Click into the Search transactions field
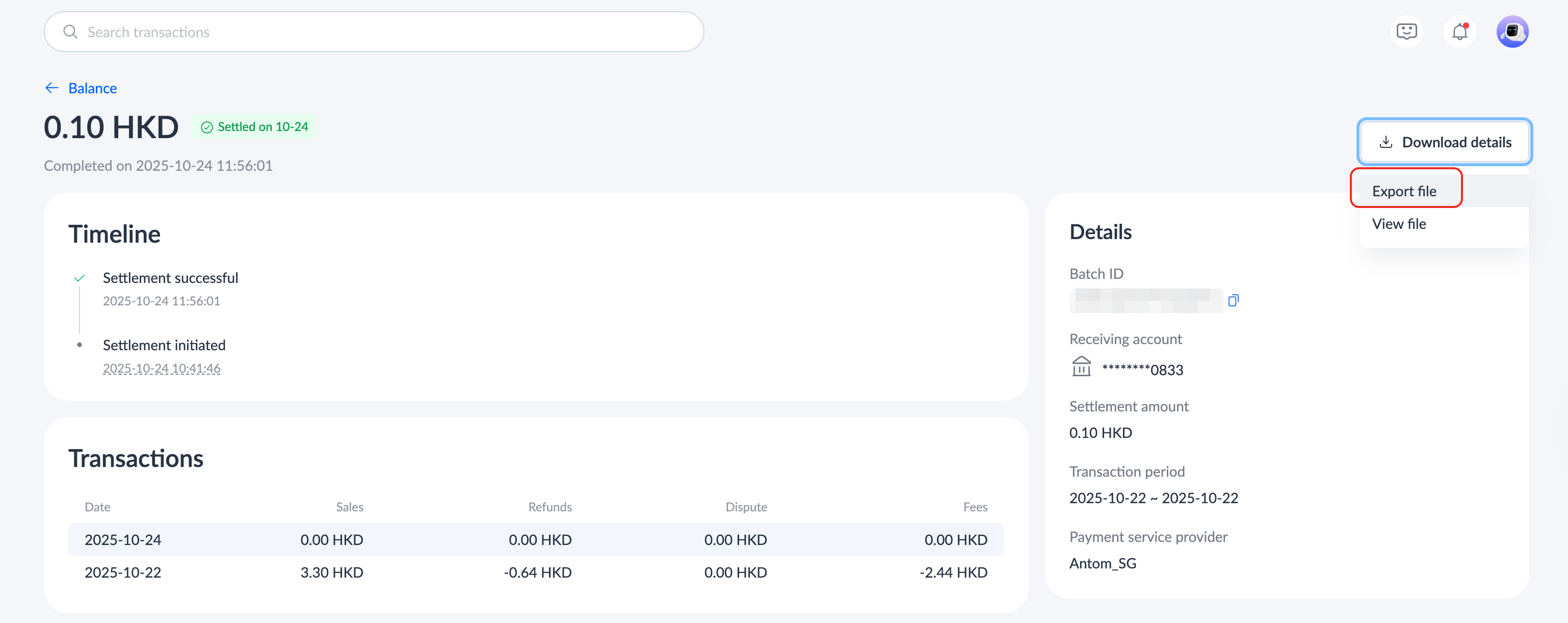The image size is (1568, 623). (x=389, y=32)
